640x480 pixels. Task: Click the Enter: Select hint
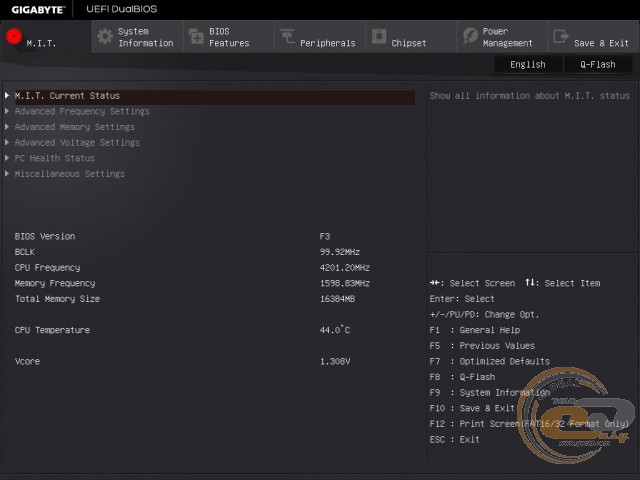click(462, 299)
